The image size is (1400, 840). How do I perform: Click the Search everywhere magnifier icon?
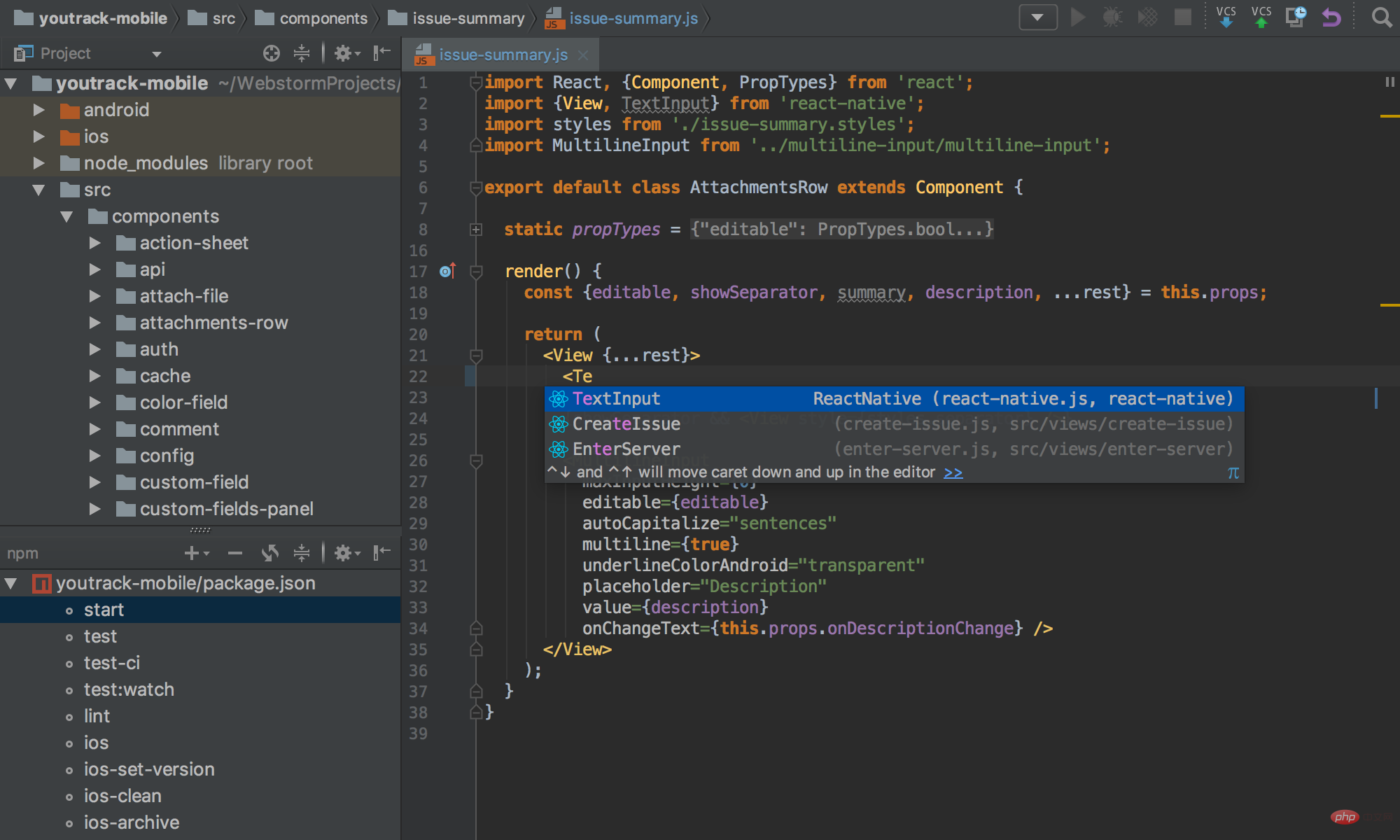point(1382,17)
